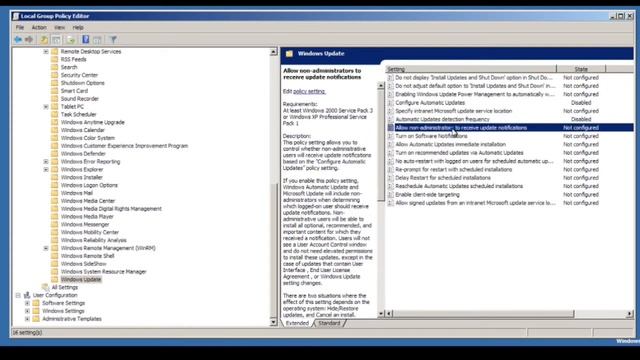Click the folder icon next to Windows Defender

click(x=55, y=154)
